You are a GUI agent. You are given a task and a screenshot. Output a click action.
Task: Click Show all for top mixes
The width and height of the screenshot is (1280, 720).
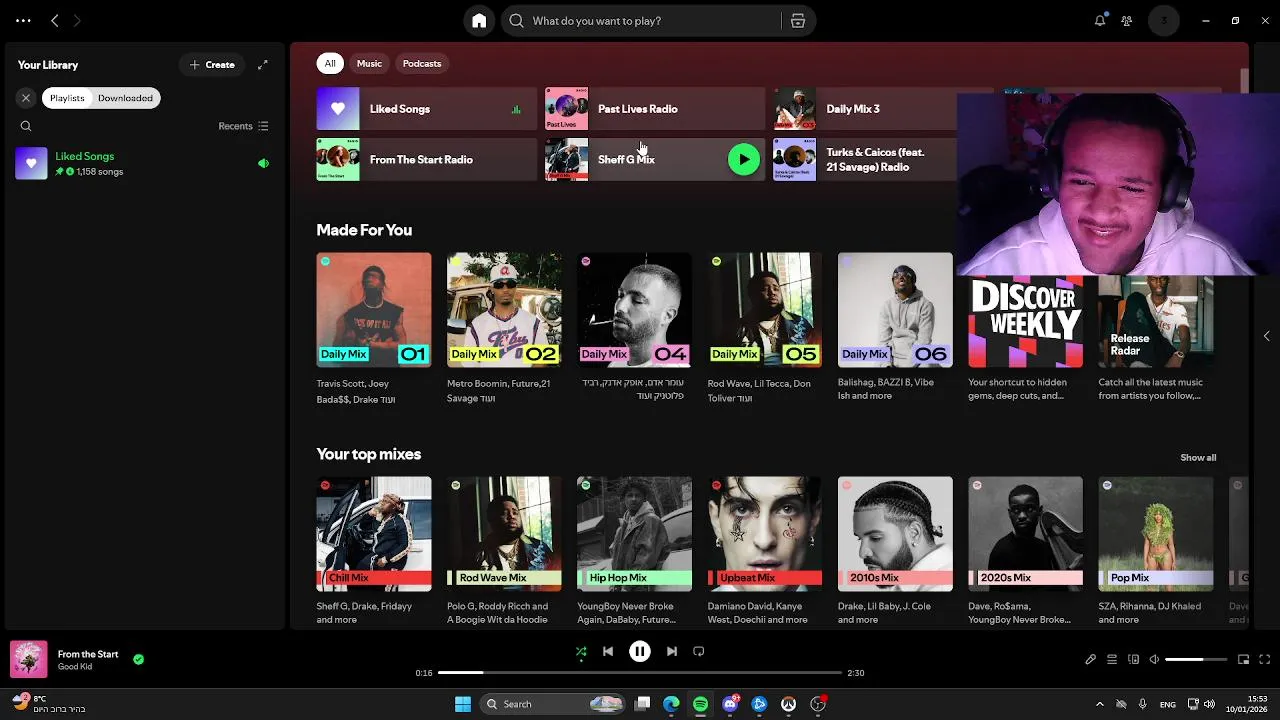point(1198,457)
